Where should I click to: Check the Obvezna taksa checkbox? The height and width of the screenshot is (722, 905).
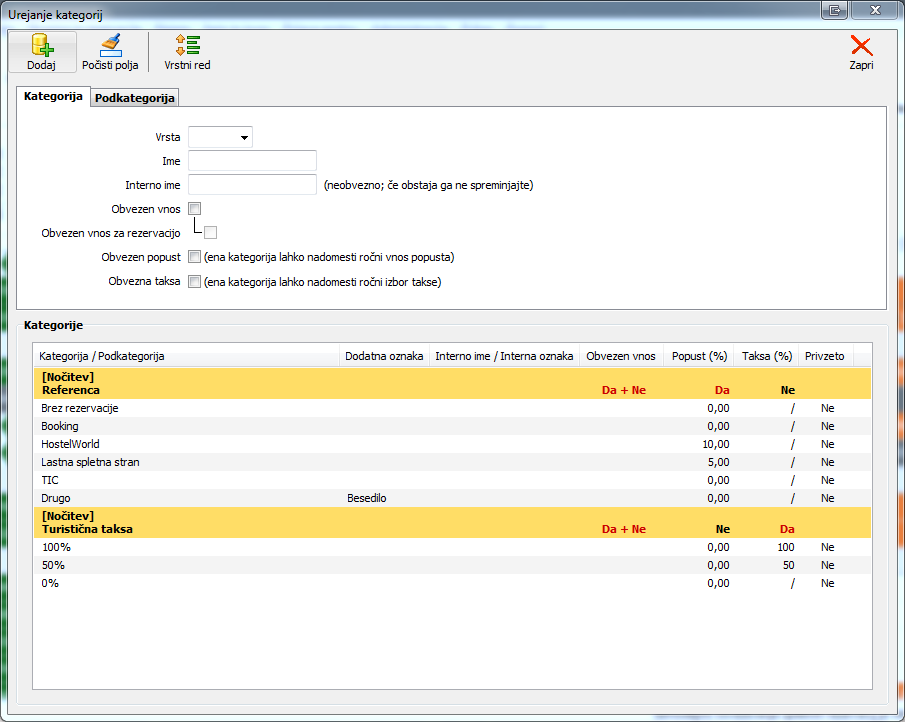[x=195, y=282]
